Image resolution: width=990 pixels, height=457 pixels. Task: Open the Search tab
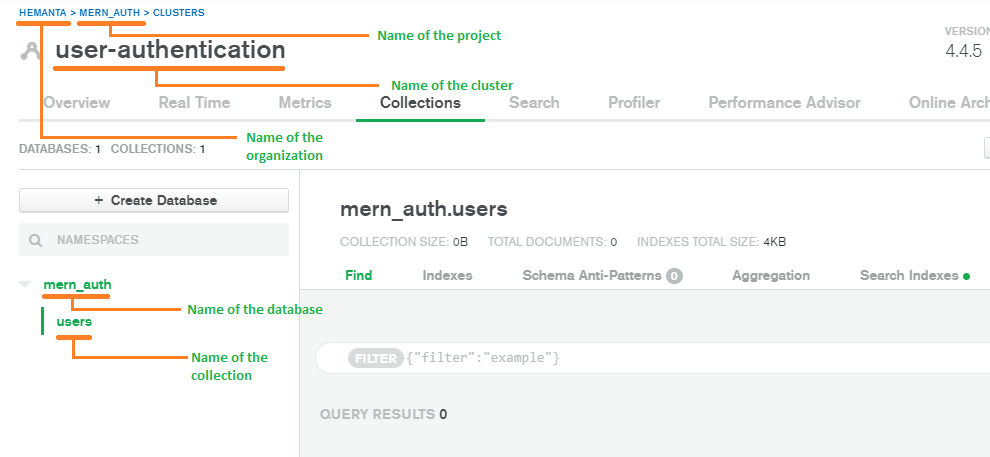(534, 102)
